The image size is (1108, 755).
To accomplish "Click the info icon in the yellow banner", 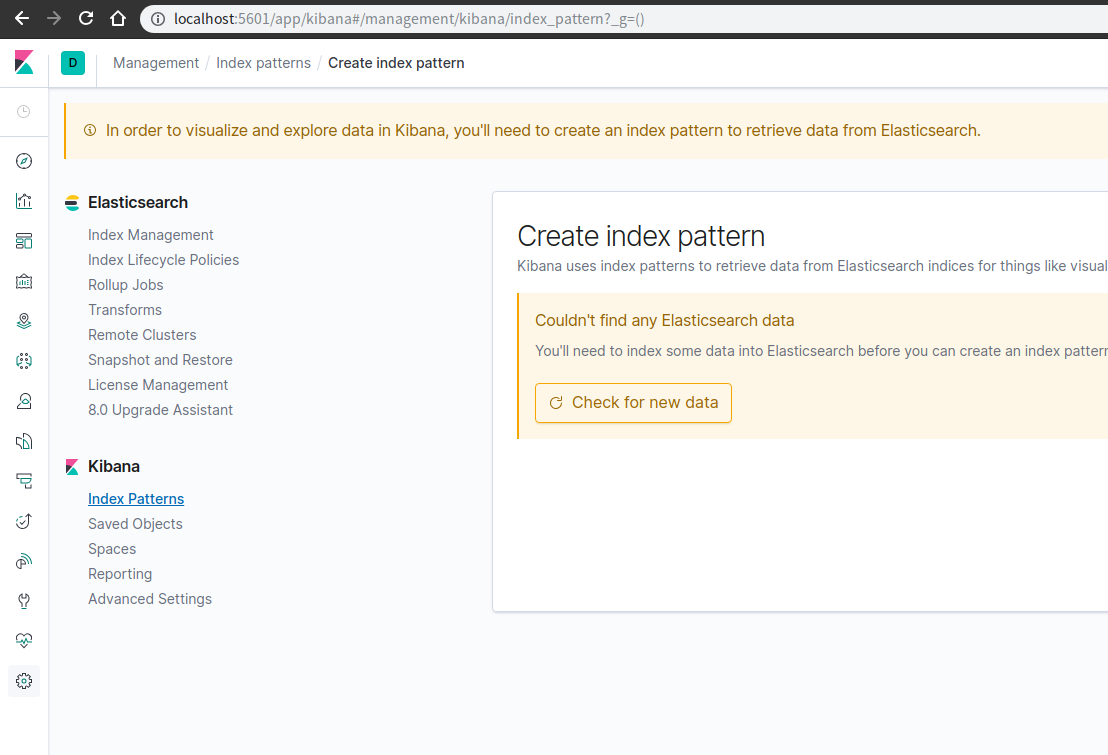I will coord(90,131).
